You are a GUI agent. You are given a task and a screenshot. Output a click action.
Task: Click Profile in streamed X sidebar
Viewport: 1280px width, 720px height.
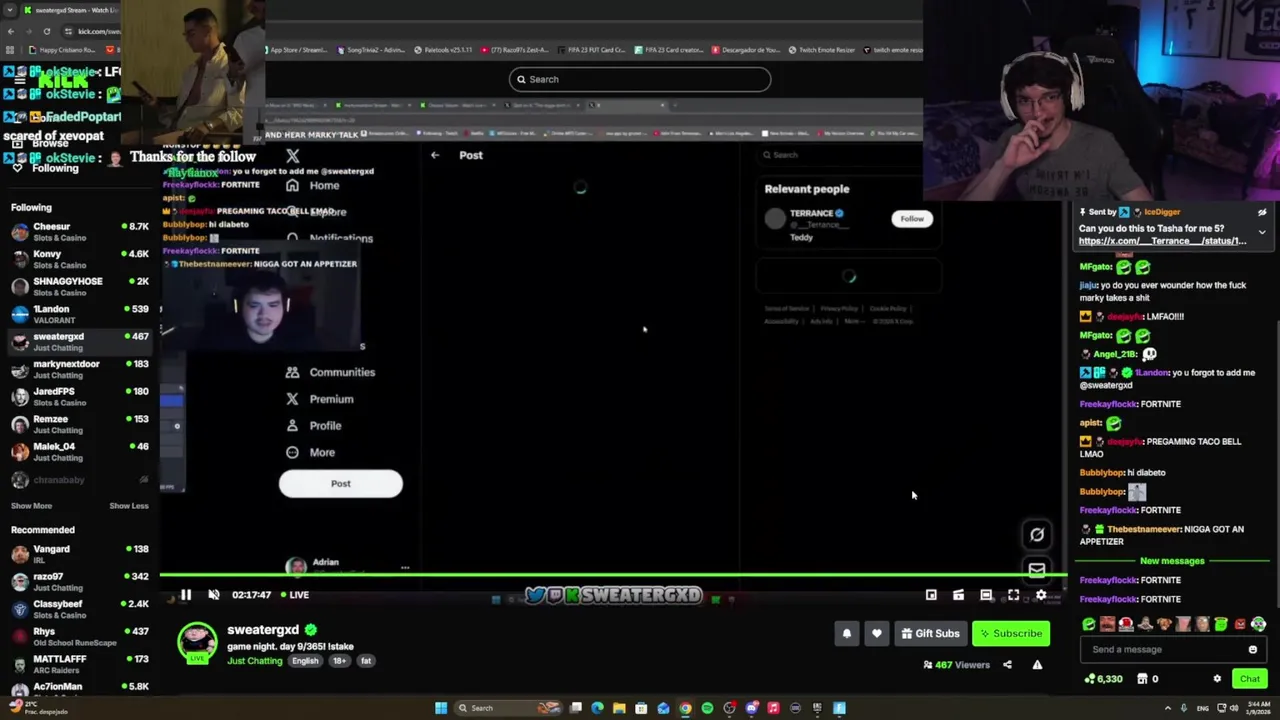tap(313, 426)
